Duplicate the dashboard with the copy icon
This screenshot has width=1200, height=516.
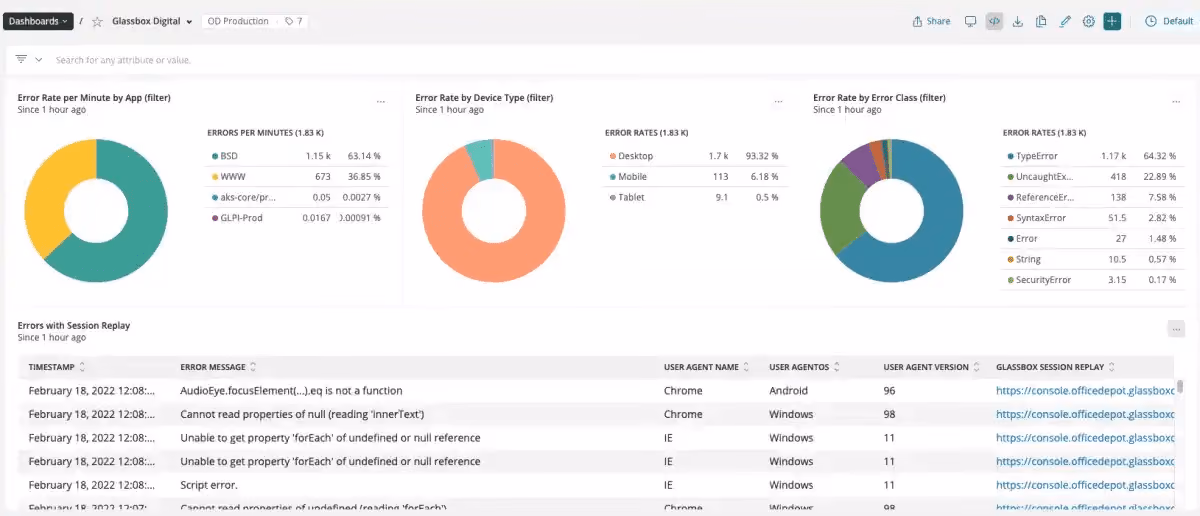[1041, 21]
